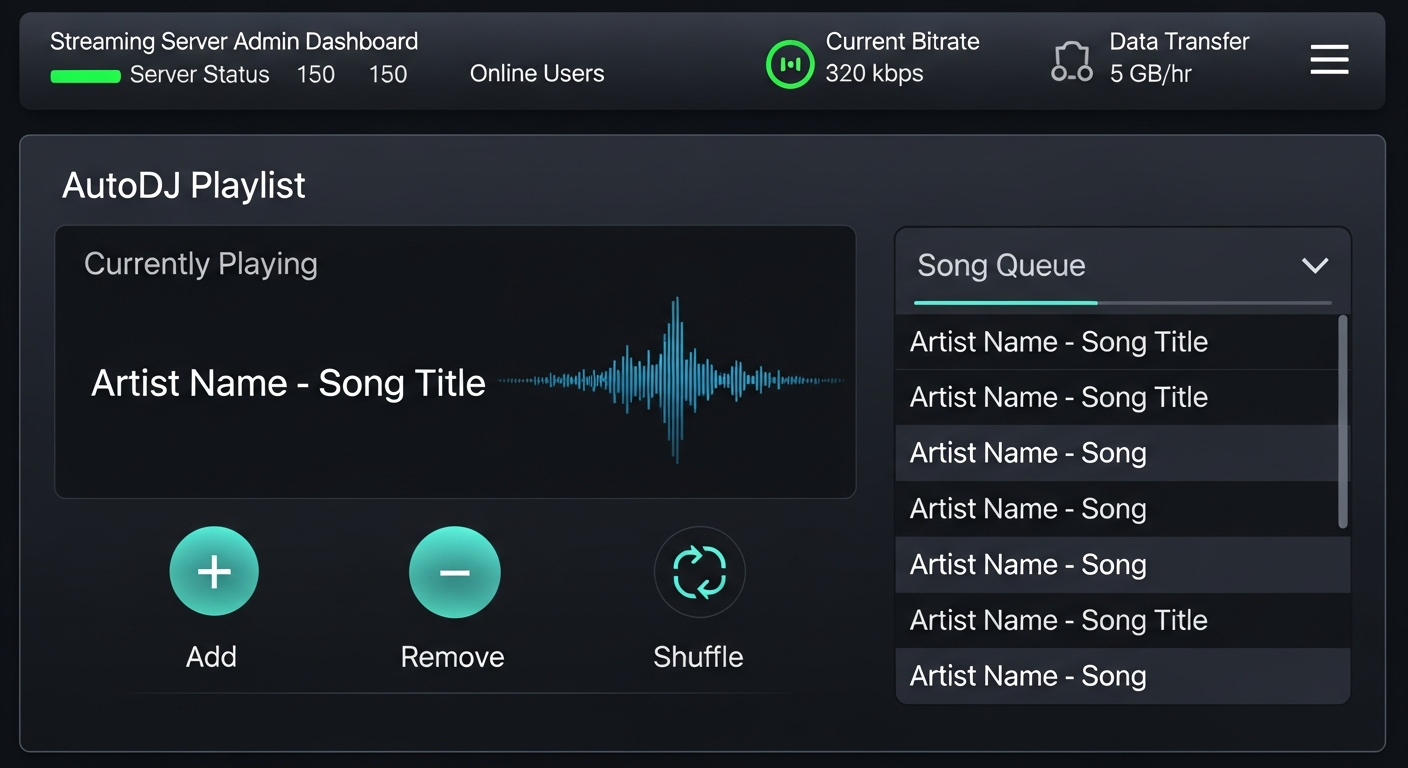Screen dimensions: 1408x768
Task: Click the Online Users menu item
Action: tap(536, 72)
